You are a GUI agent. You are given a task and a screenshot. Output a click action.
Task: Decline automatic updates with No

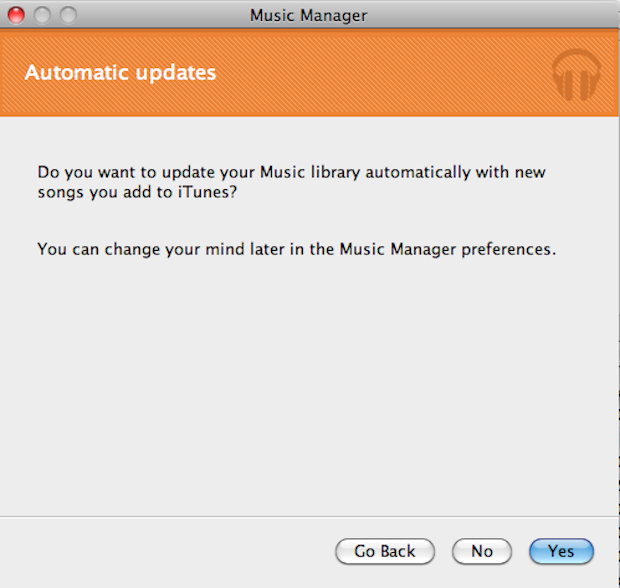(x=482, y=551)
